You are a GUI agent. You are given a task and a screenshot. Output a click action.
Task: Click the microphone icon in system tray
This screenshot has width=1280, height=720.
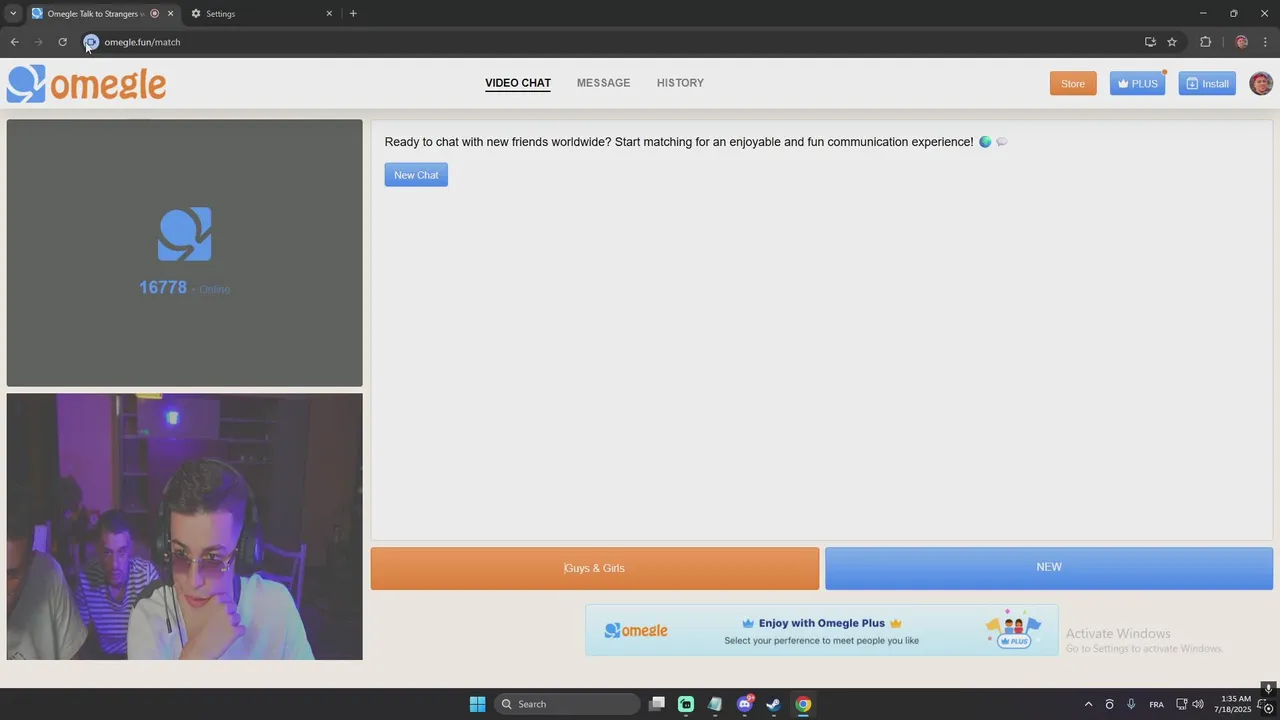(1131, 704)
